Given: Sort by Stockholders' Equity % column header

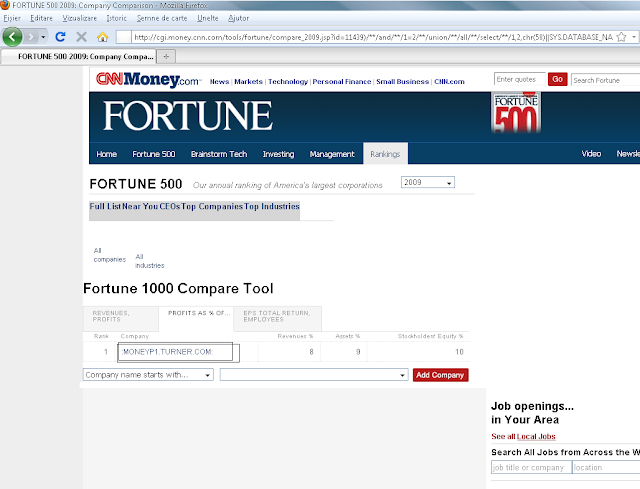Looking at the screenshot, I should pos(431,336).
